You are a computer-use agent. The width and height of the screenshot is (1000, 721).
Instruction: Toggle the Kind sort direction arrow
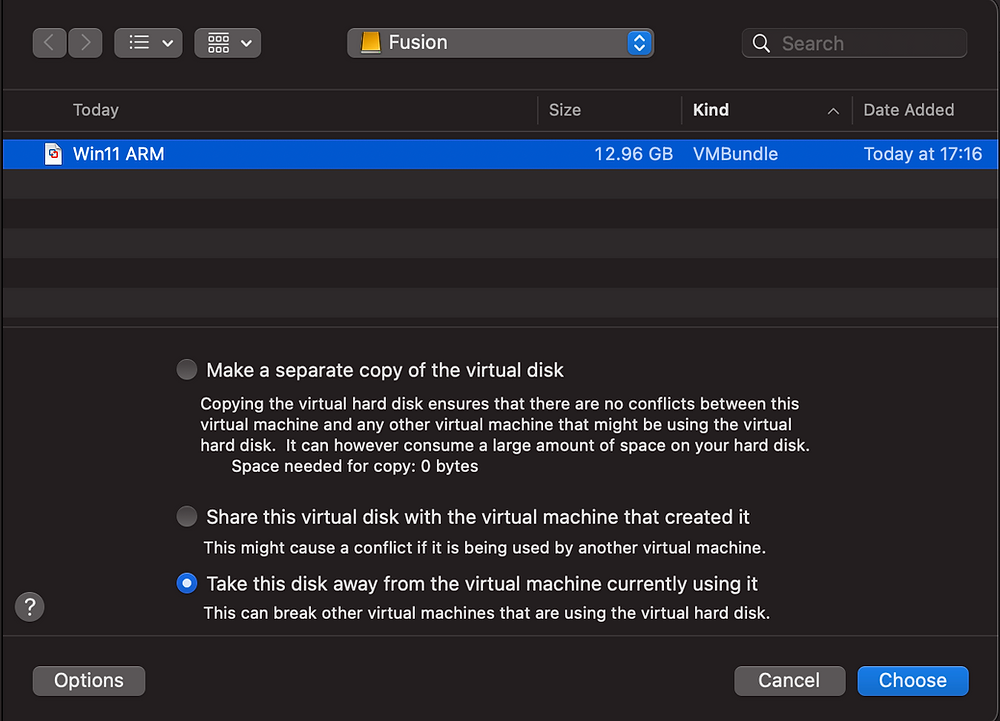(833, 111)
